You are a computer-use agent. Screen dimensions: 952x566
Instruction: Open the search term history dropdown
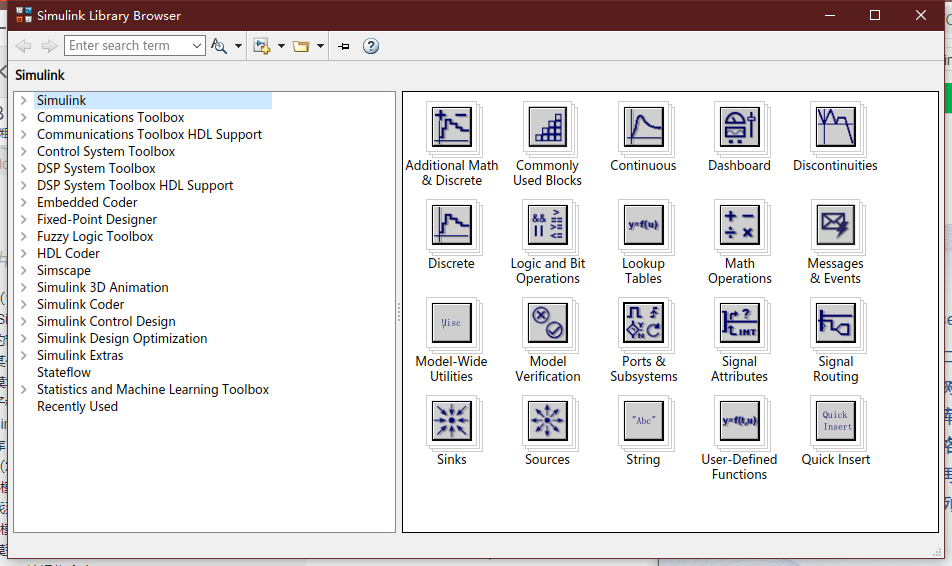click(x=196, y=46)
